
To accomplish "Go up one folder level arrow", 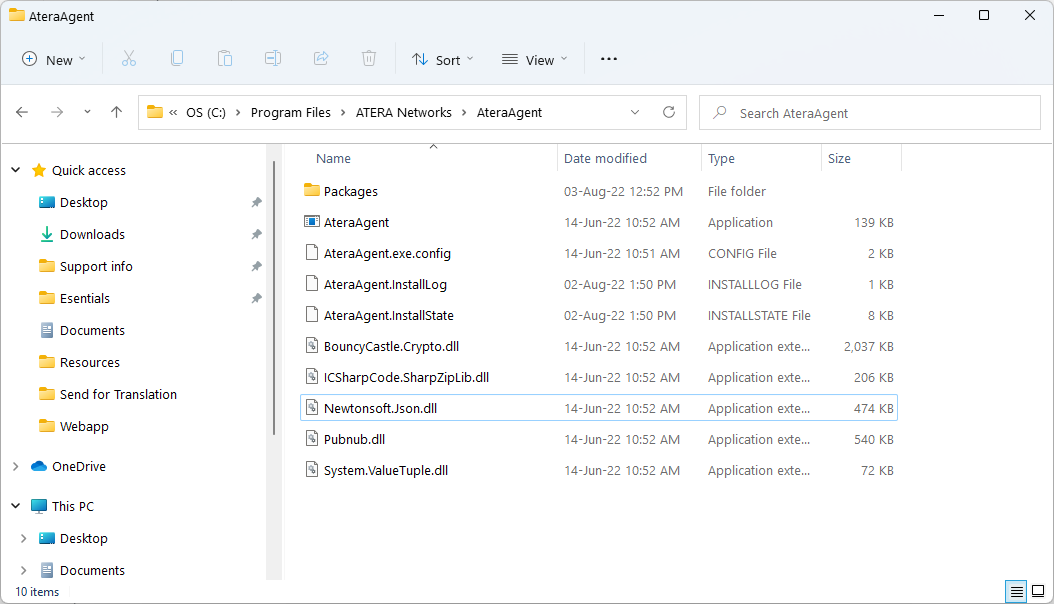I will (116, 112).
